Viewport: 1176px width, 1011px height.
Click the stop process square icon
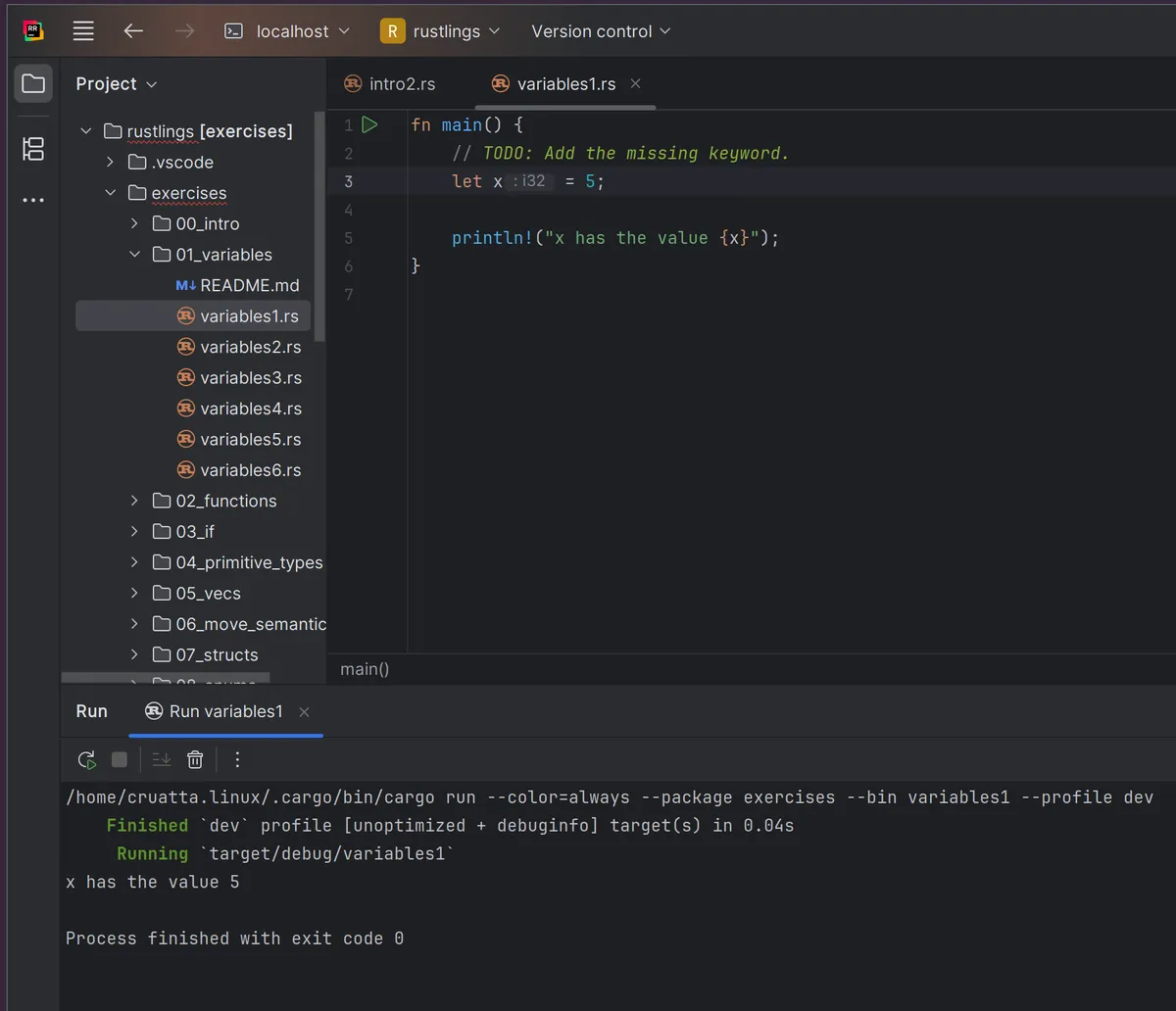click(120, 759)
